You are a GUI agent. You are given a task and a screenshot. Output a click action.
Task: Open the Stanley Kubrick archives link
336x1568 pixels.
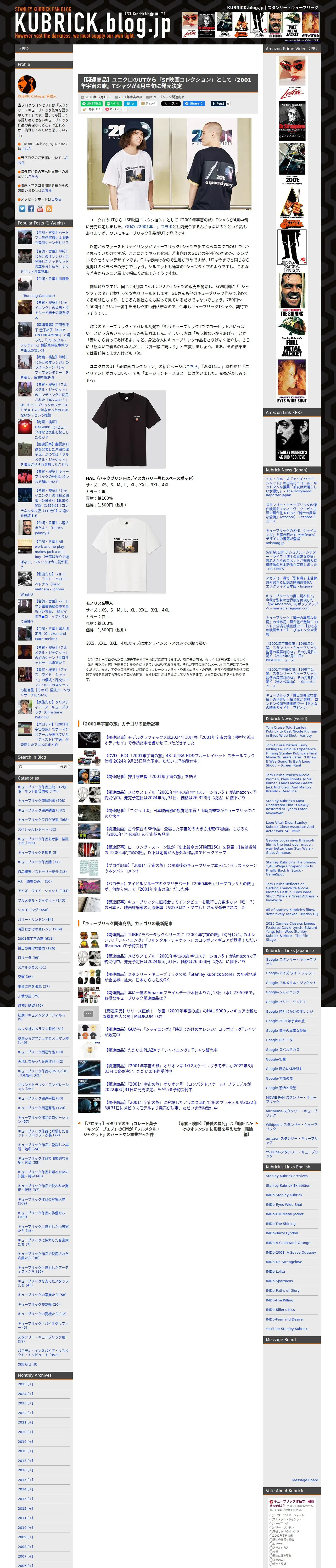point(287,1176)
